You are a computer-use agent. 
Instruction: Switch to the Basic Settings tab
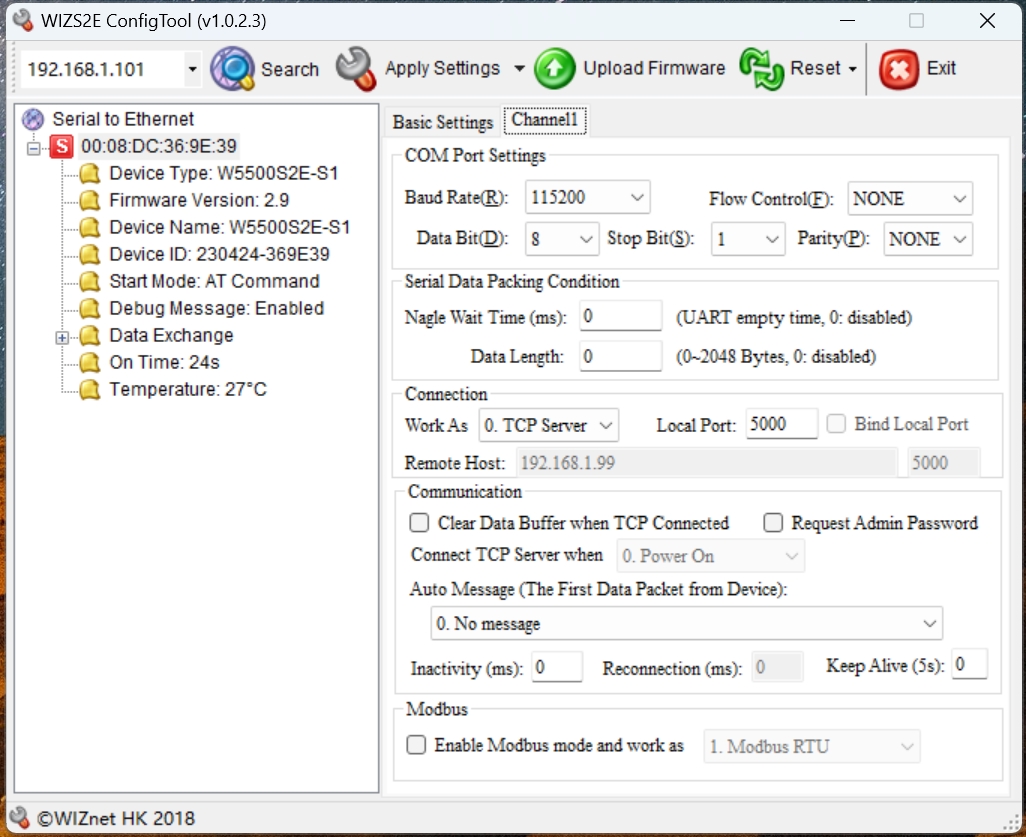(443, 122)
